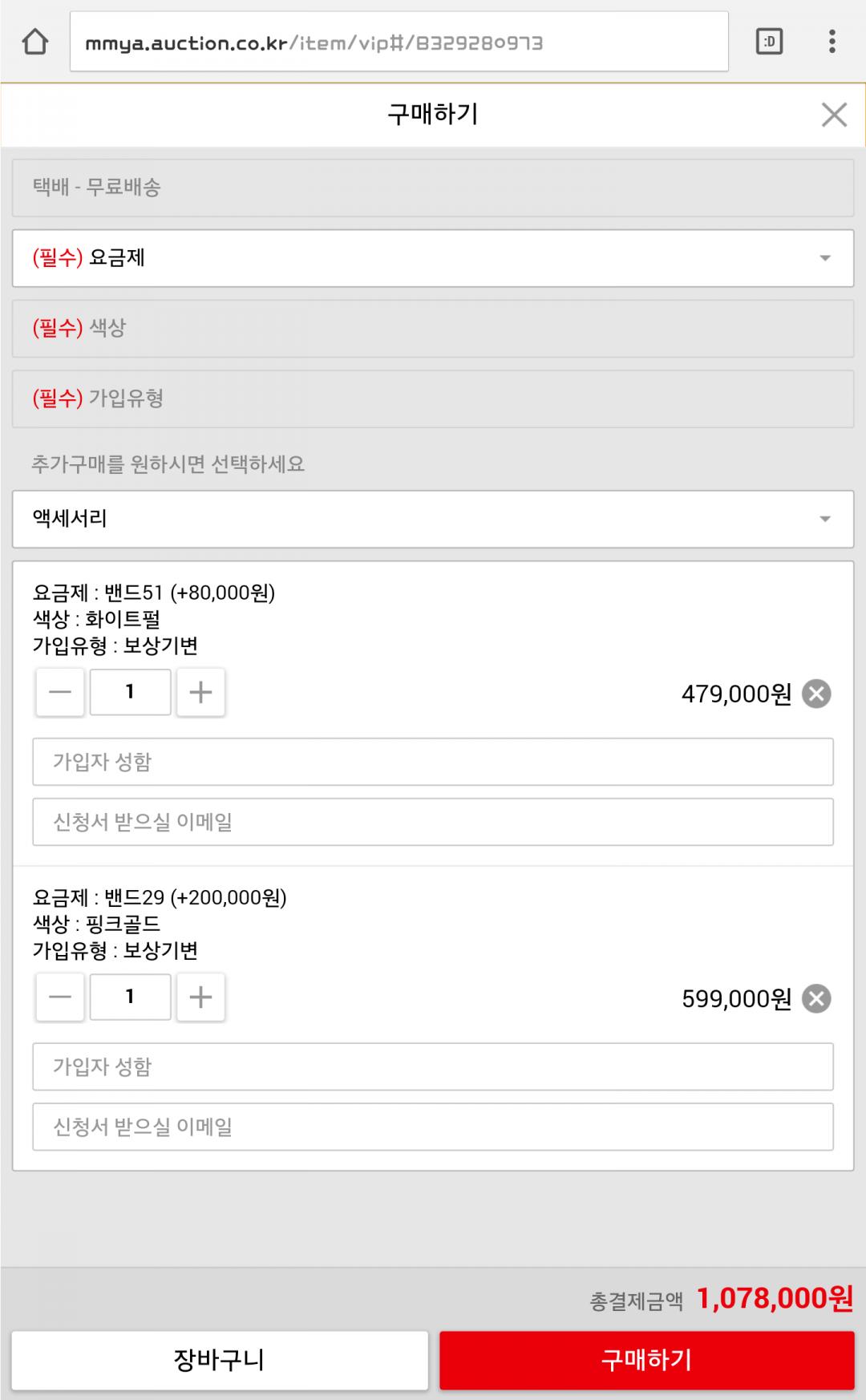Screen dimensions: 866x1400
Task: Decrease quantity of 밴드51 item
Action: (x=60, y=692)
